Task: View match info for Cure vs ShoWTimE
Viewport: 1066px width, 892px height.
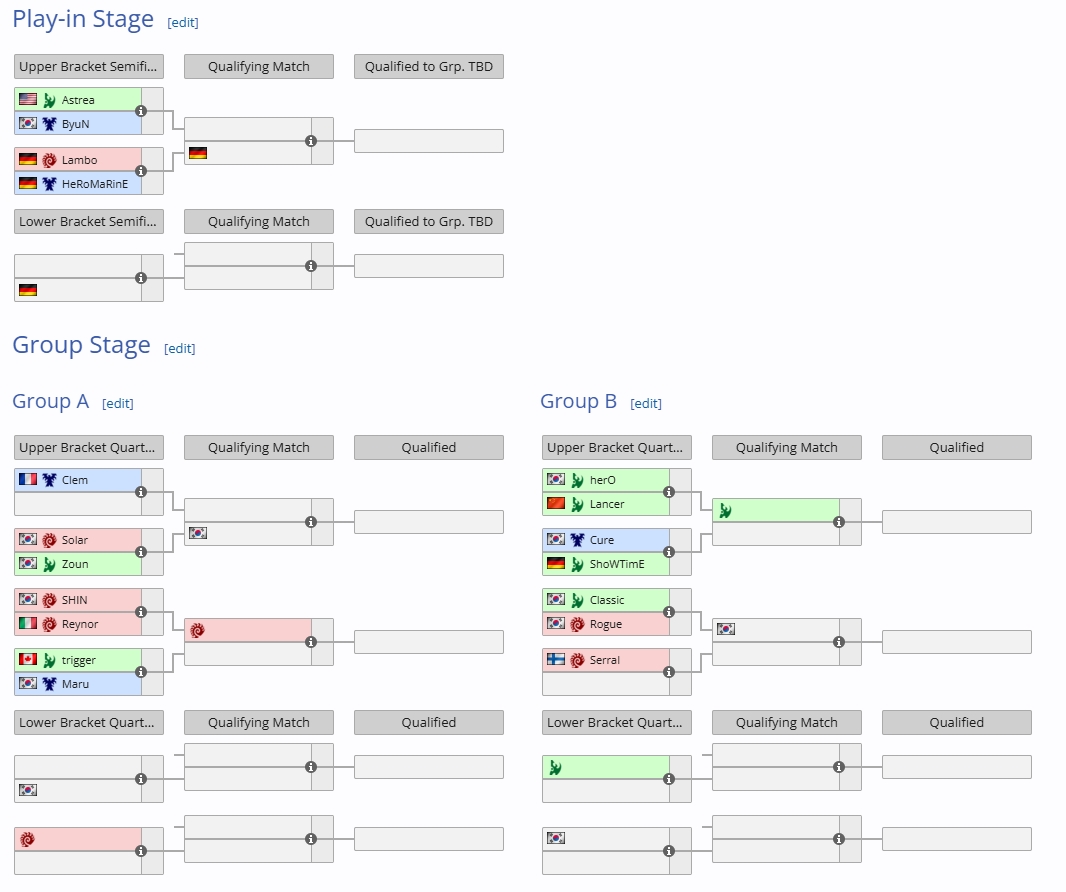Action: [x=669, y=552]
